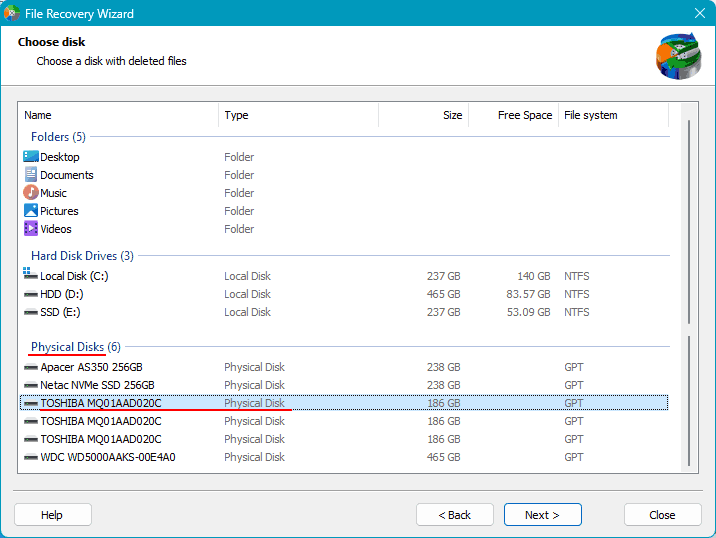Click the wizard logo in the header
The width and height of the screenshot is (716, 538).
(x=679, y=56)
